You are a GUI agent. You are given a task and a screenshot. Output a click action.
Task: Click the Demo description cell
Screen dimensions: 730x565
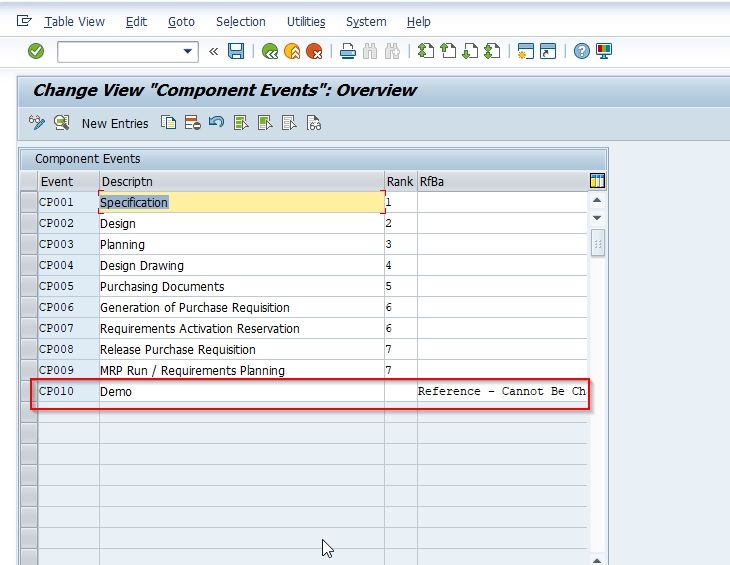(242, 391)
